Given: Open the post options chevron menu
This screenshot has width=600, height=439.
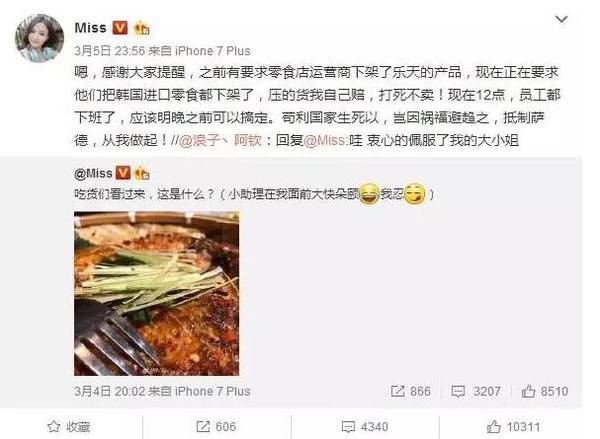Looking at the screenshot, I should 561,19.
